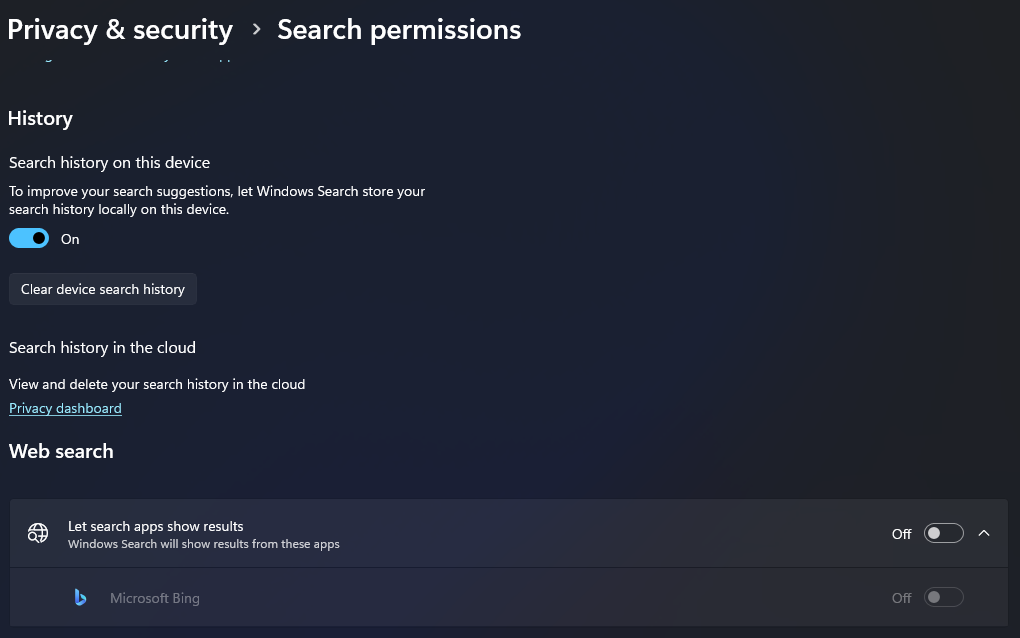This screenshot has height=638, width=1020.
Task: Select the Microsoft Bing label
Action: click(x=155, y=598)
